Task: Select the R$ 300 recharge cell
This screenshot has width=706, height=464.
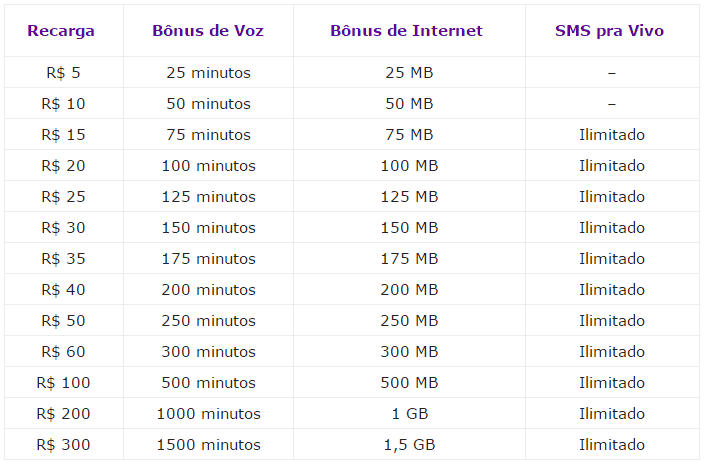Action: 63,446
